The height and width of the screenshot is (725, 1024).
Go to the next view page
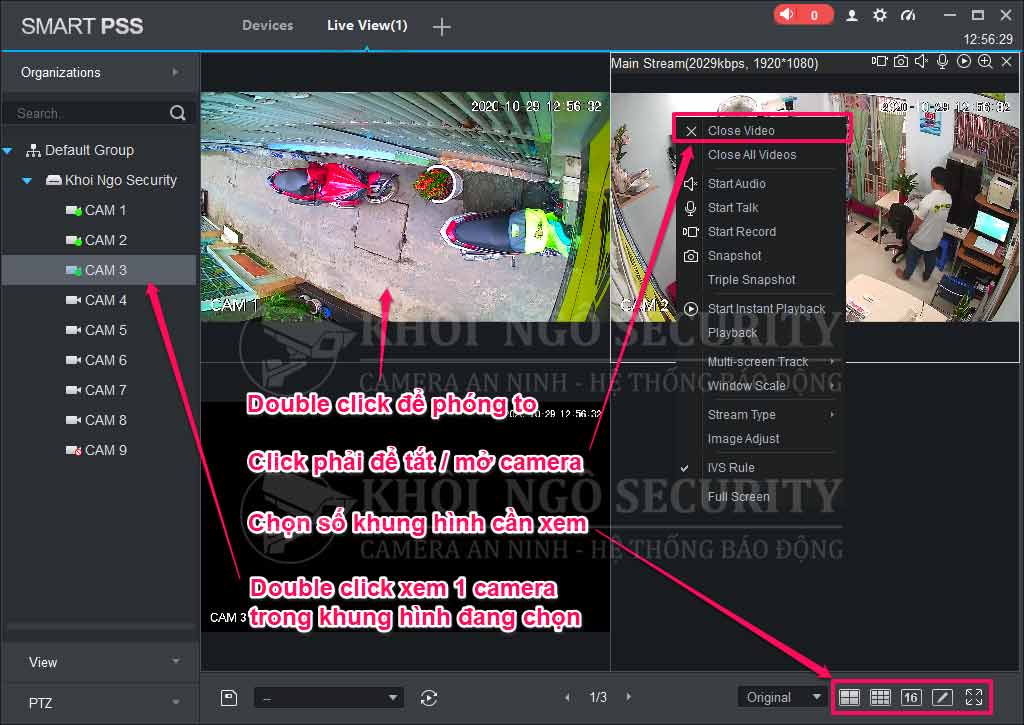[x=629, y=697]
